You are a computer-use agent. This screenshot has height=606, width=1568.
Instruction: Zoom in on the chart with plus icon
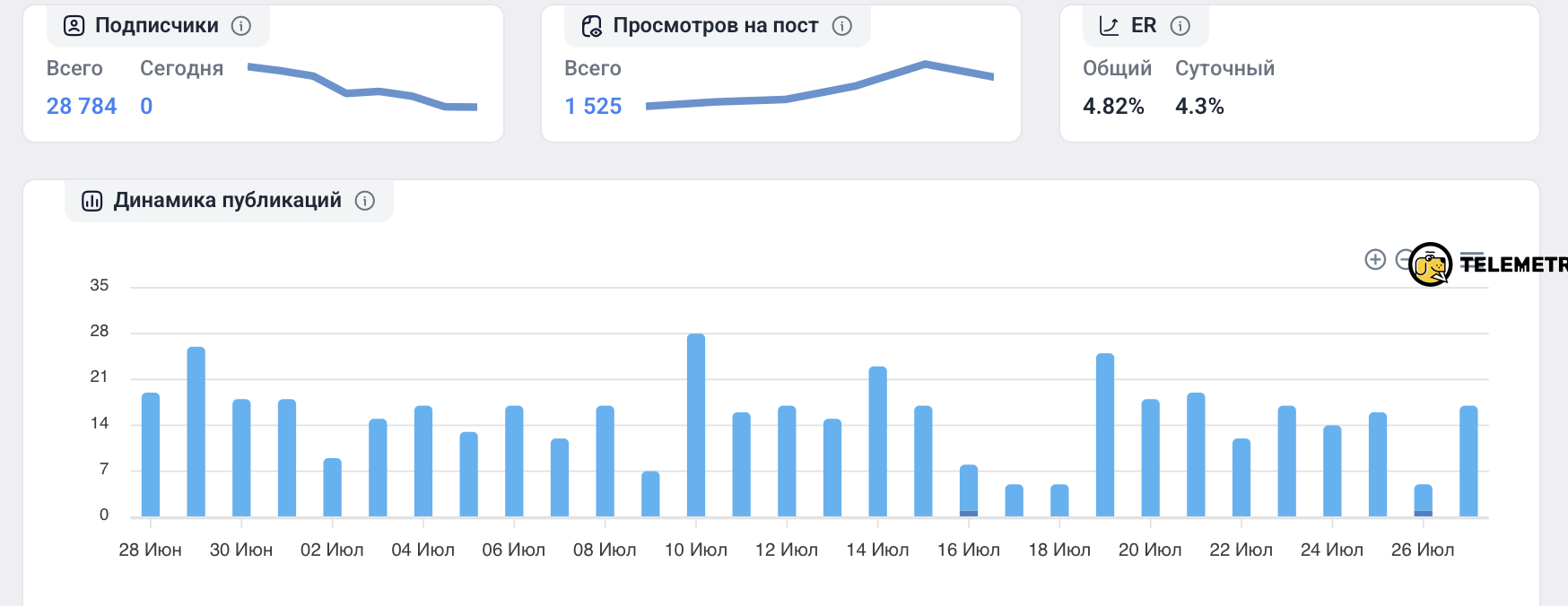(x=1375, y=260)
